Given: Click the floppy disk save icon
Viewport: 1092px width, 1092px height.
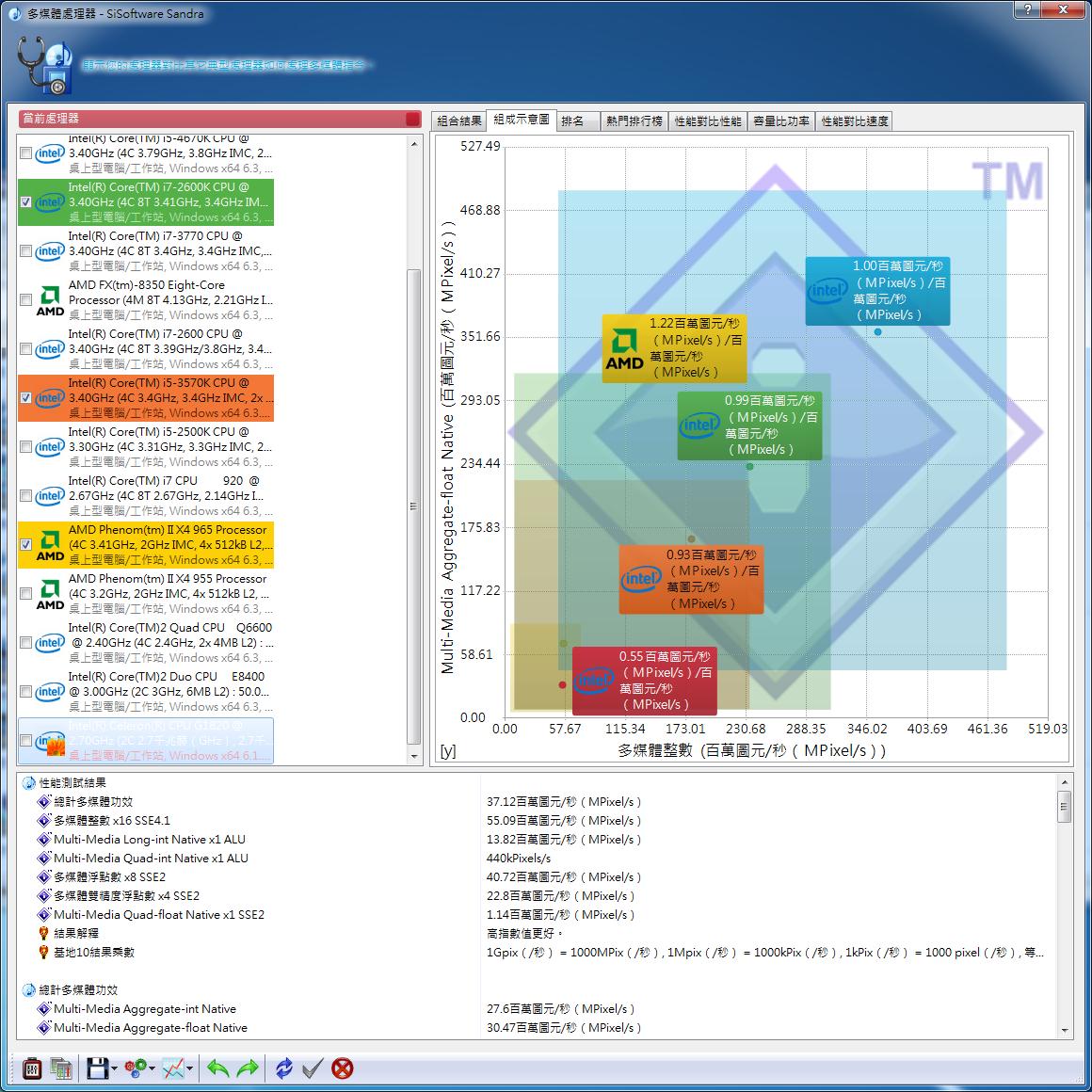Looking at the screenshot, I should 98,1068.
